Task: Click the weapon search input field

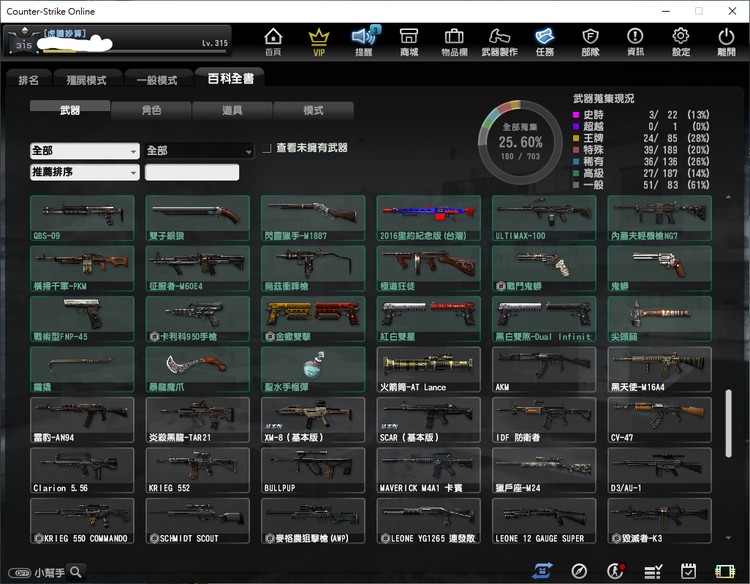Action: [192, 172]
